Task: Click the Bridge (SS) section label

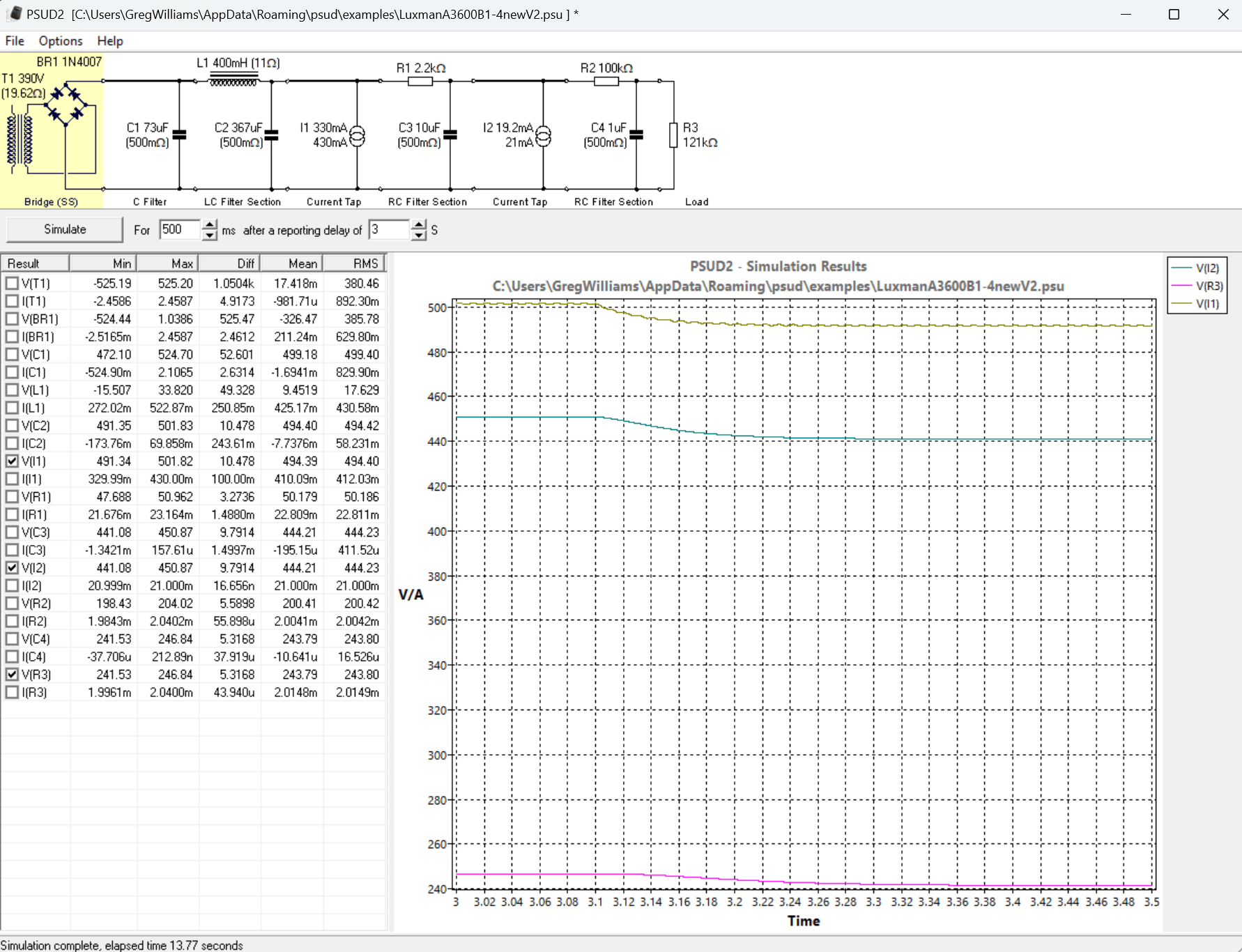Action: pyautogui.click(x=51, y=202)
